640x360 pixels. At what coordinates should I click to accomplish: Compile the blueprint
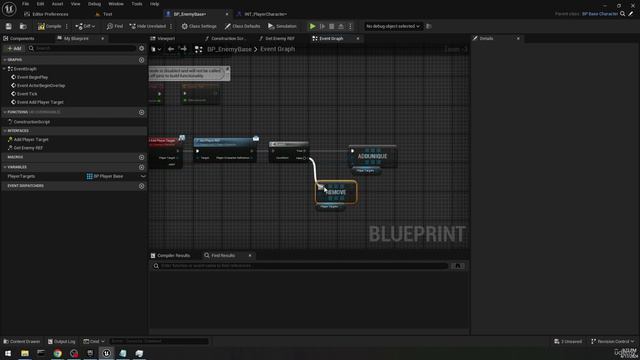pos(49,26)
